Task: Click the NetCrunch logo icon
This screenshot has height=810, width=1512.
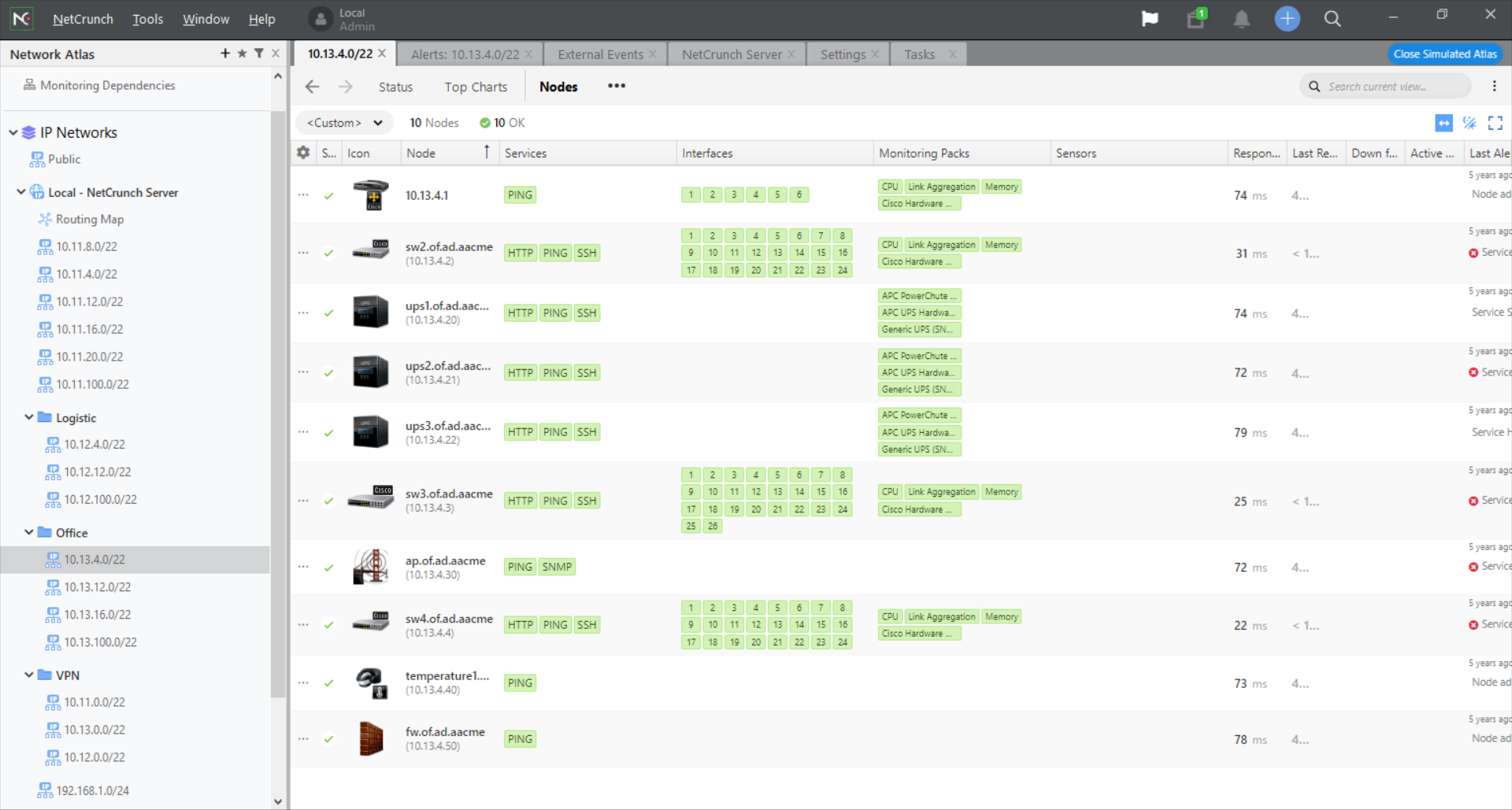Action: 21,18
